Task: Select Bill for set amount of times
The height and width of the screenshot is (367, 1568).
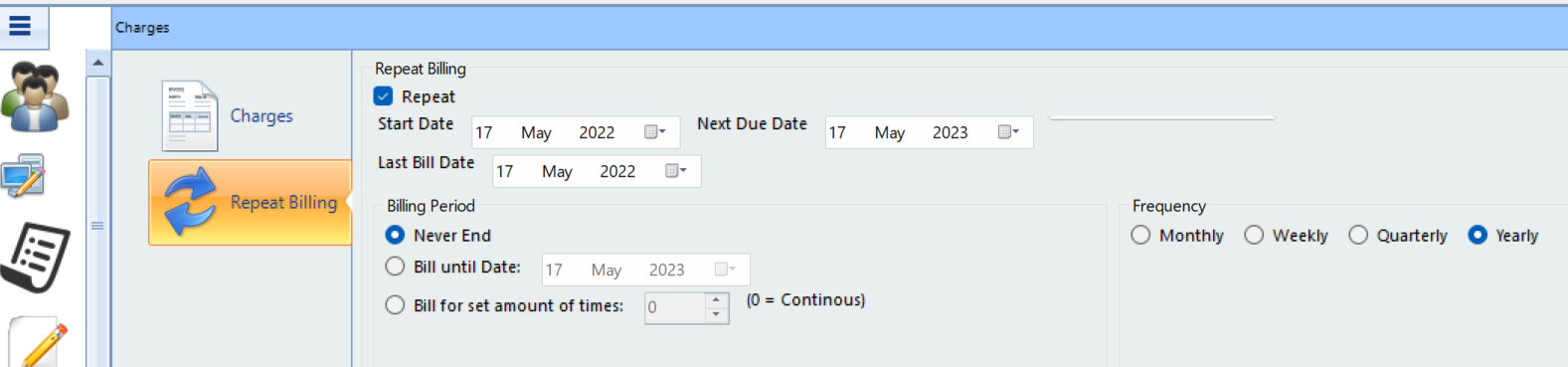Action: point(395,305)
